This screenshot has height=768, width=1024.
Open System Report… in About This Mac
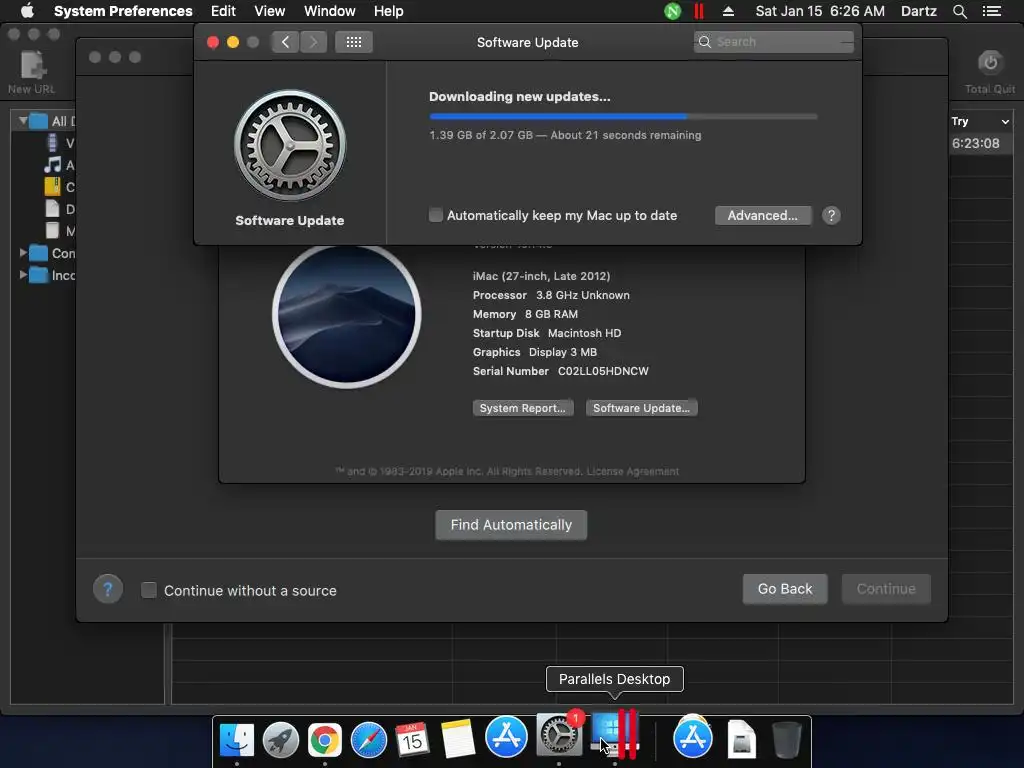pyautogui.click(x=522, y=408)
